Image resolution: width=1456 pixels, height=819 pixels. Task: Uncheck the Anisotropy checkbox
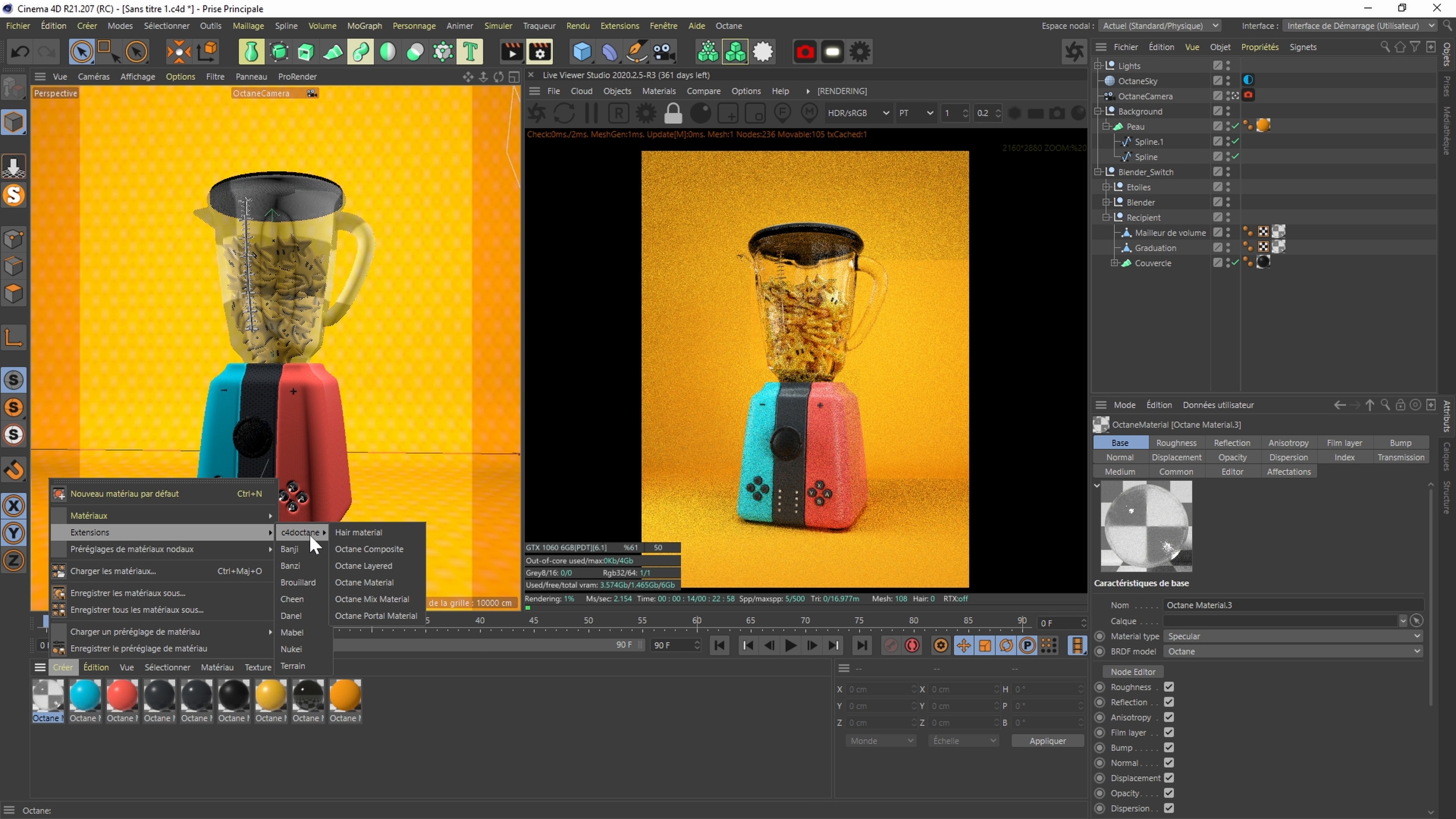1169,717
